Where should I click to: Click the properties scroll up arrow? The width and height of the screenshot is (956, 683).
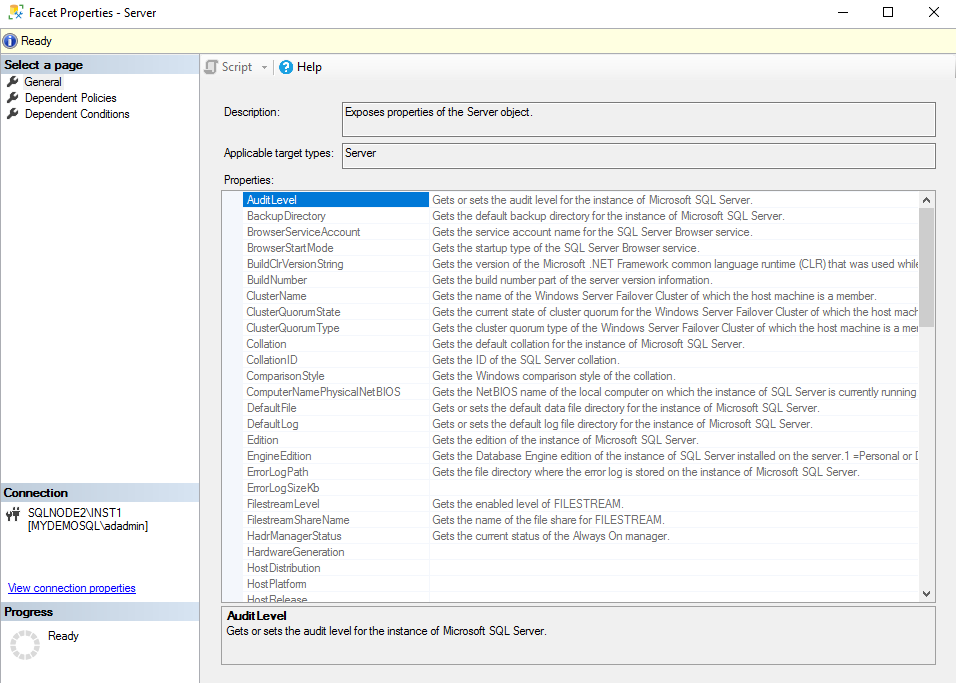click(x=926, y=200)
